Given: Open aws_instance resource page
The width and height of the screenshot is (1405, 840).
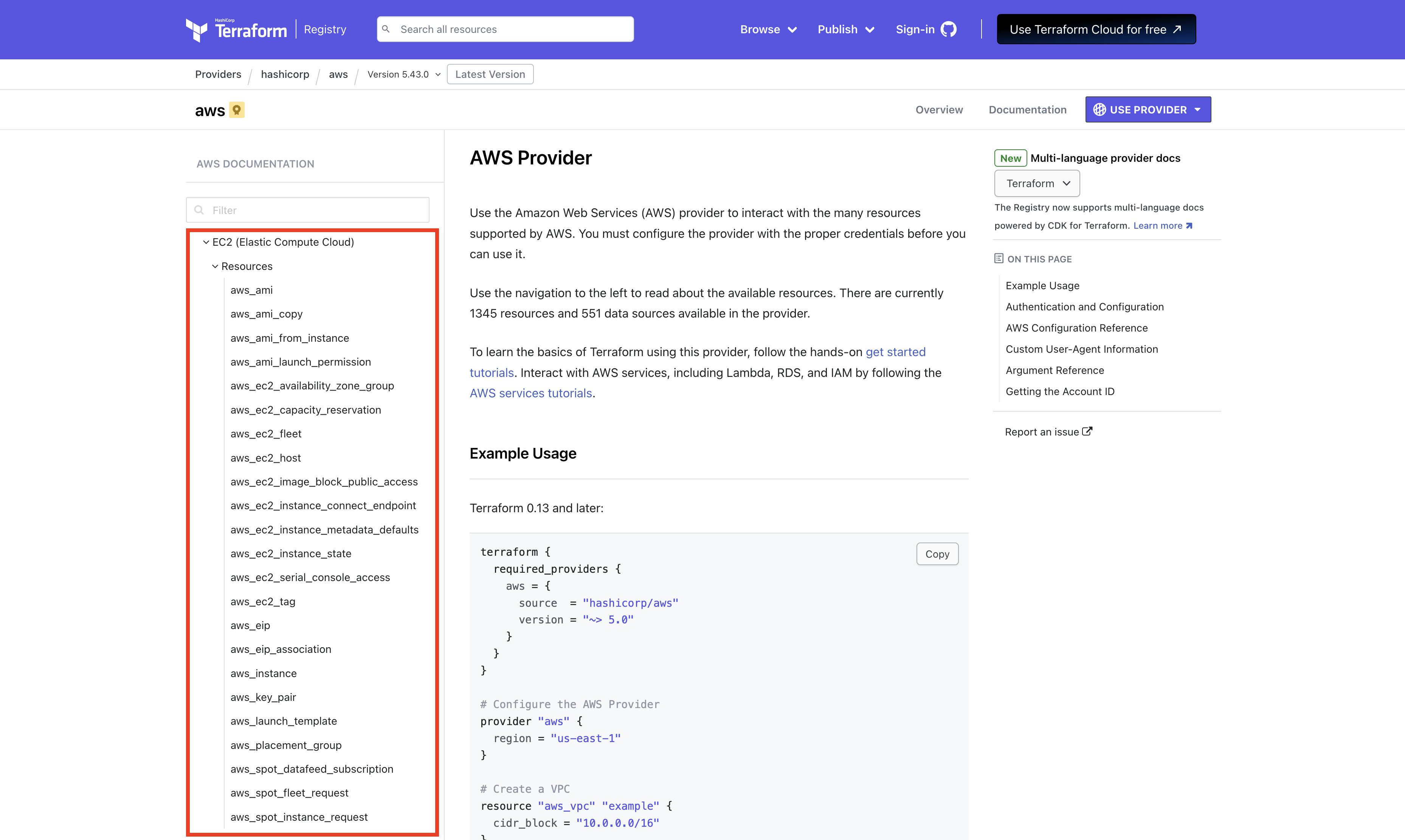Looking at the screenshot, I should tap(263, 674).
